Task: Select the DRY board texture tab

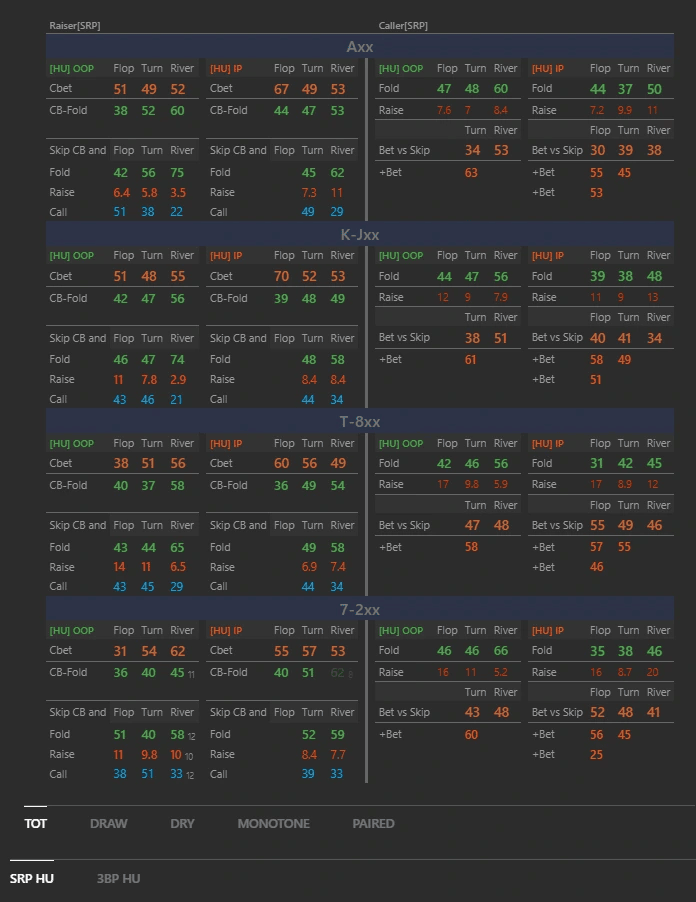Action: click(182, 824)
